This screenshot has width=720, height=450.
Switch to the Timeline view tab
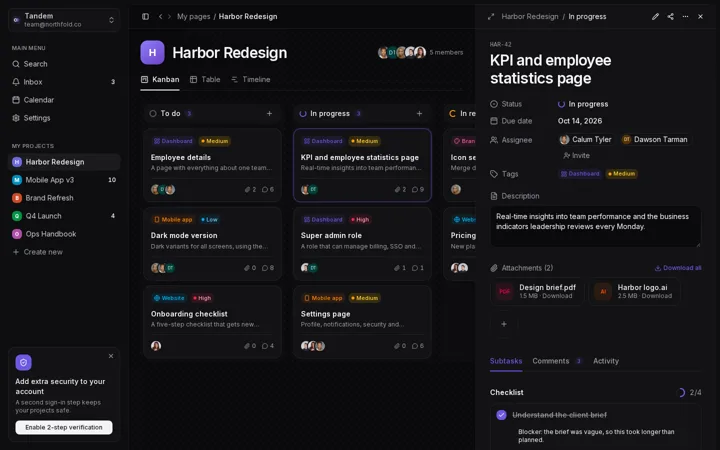pyautogui.click(x=251, y=79)
